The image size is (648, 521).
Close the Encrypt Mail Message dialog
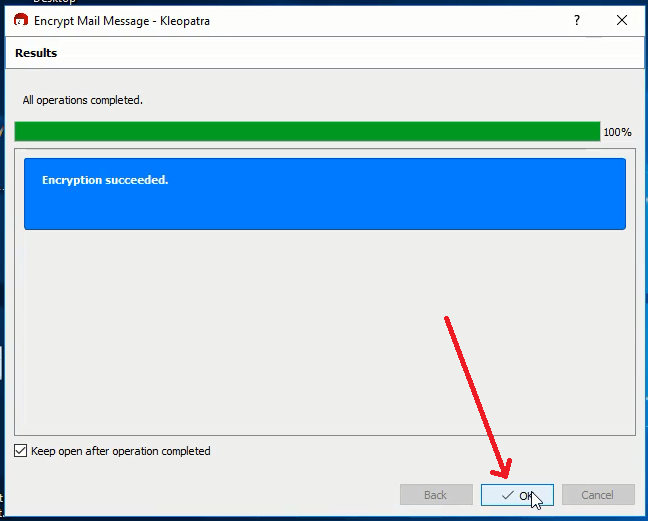click(x=622, y=20)
